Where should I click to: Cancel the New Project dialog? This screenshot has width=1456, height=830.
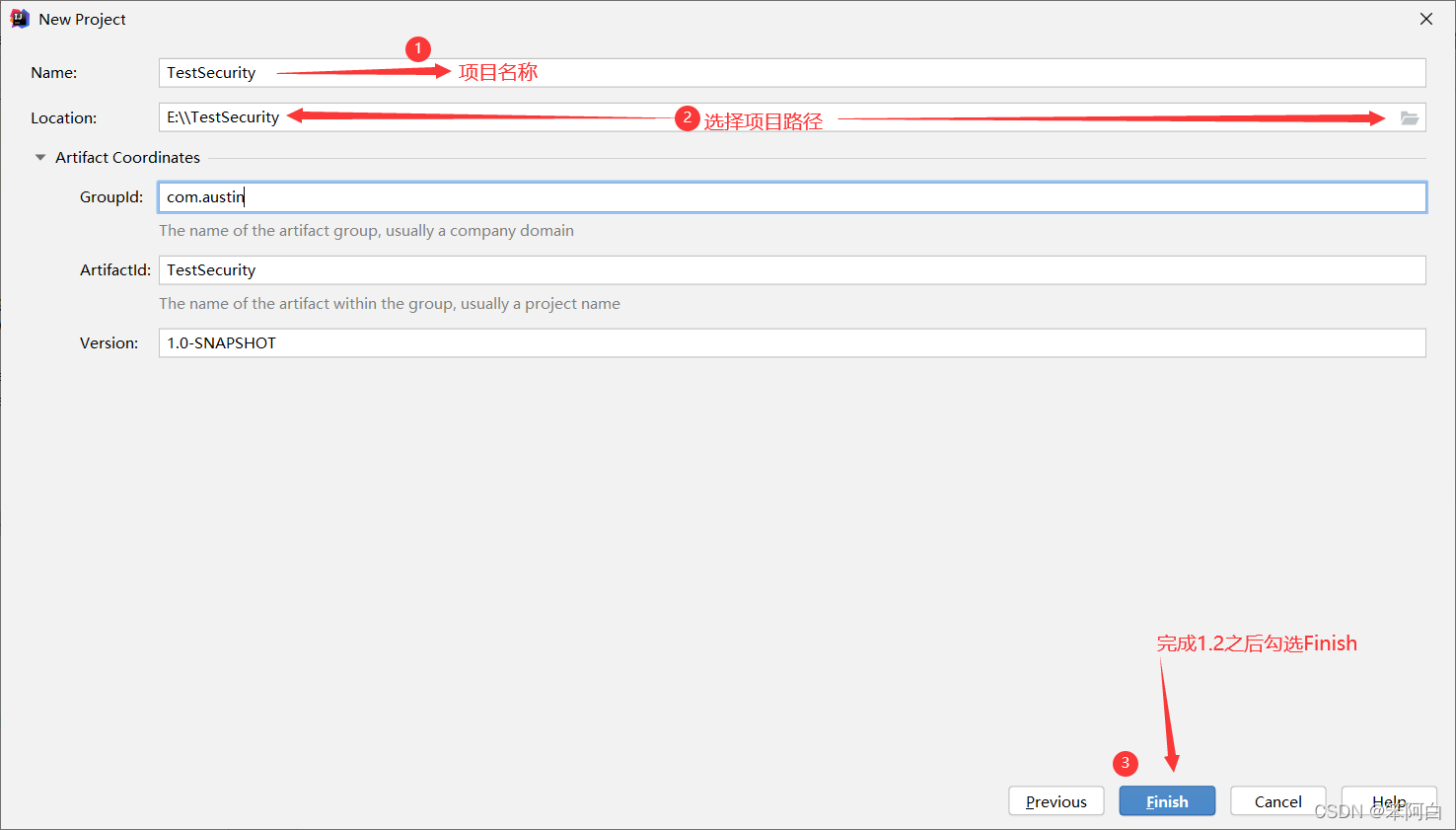point(1277,801)
